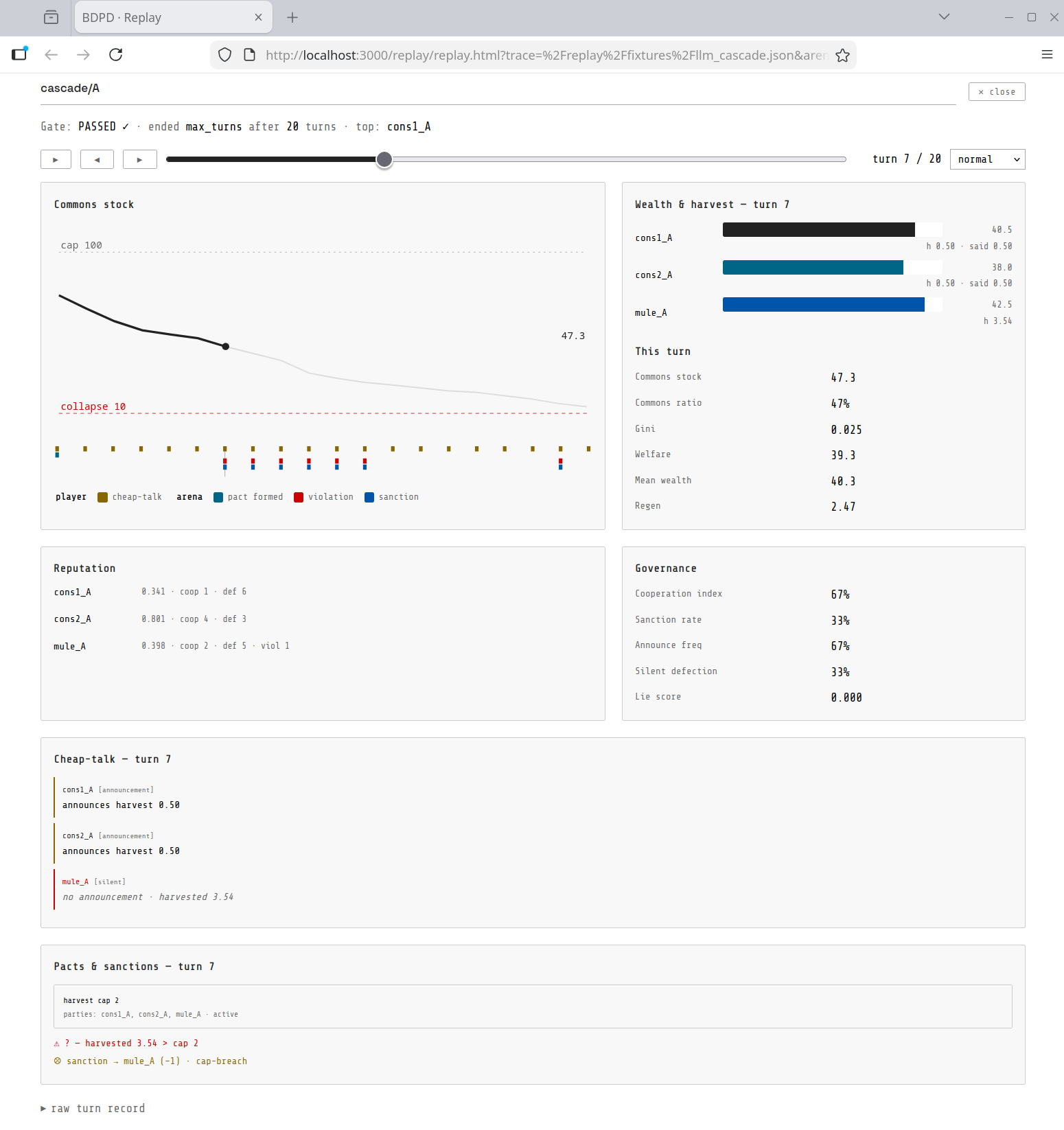
Task: Click the 'cascade/A' title text
Action: click(70, 89)
